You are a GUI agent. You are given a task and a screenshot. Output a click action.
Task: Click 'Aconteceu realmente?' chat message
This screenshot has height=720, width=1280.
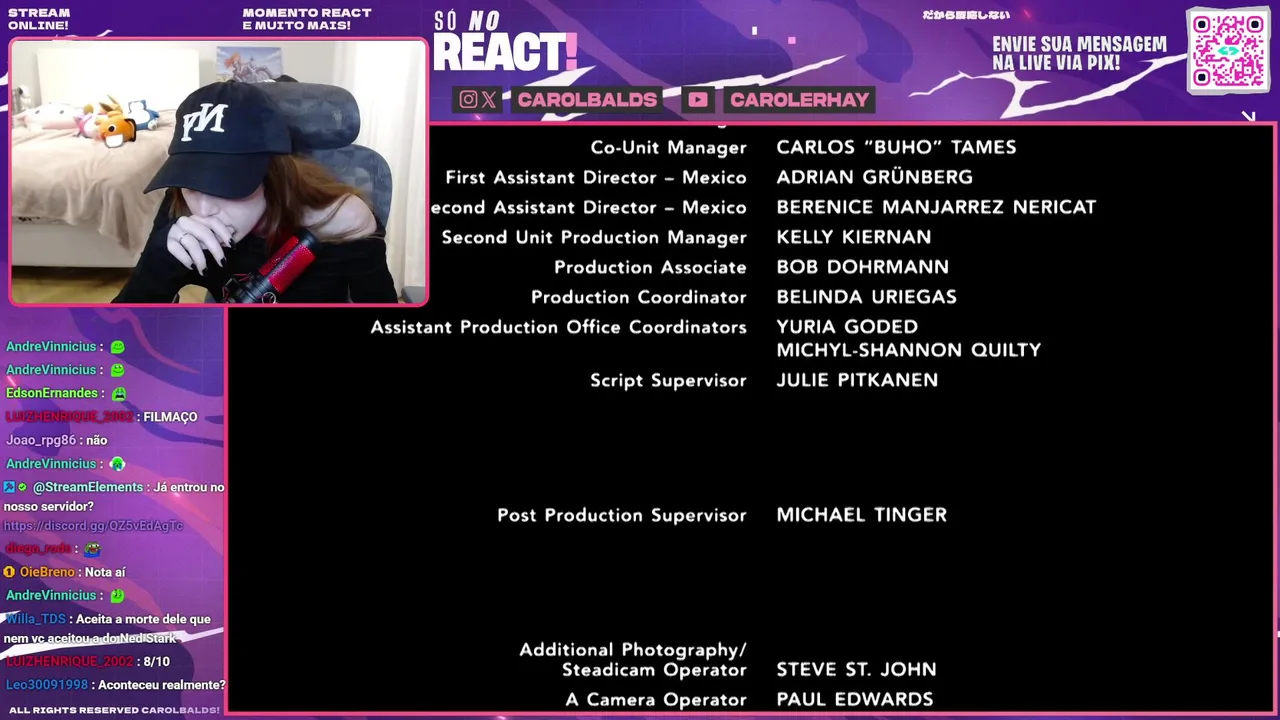tap(162, 685)
